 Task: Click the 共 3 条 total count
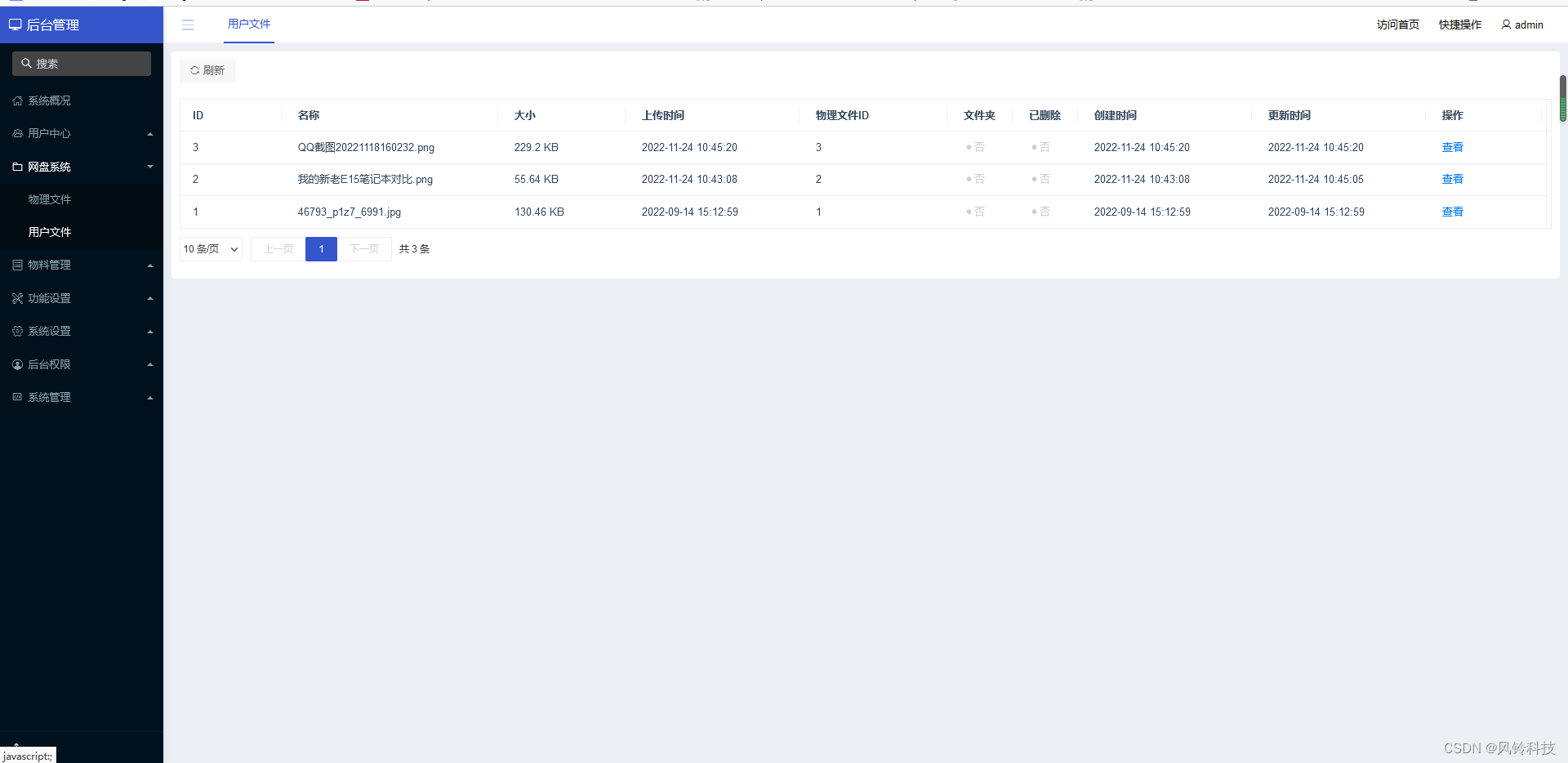(414, 249)
